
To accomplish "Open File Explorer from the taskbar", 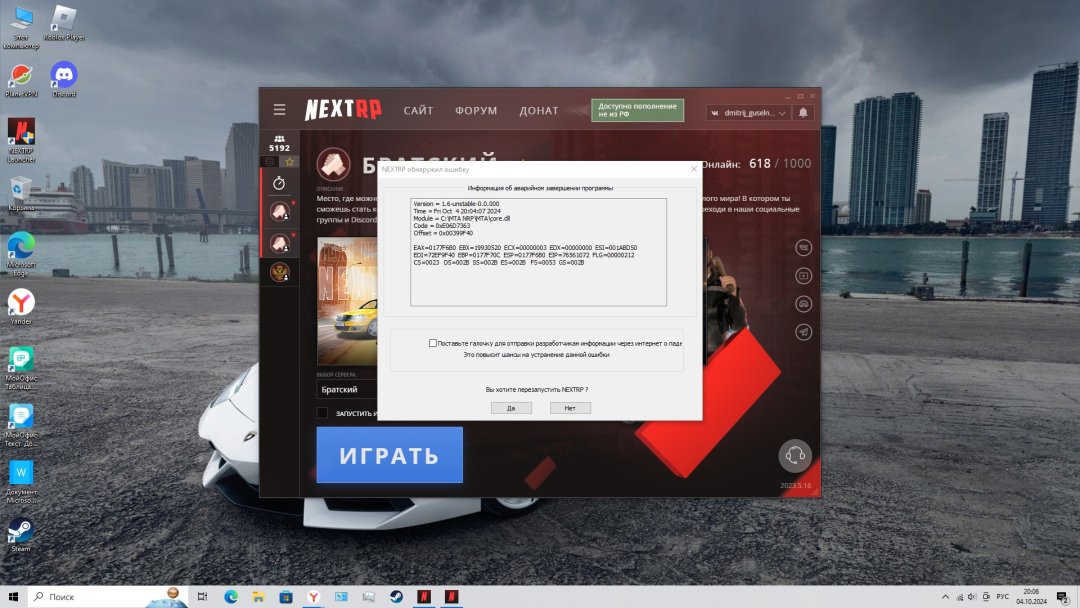I will point(258,596).
